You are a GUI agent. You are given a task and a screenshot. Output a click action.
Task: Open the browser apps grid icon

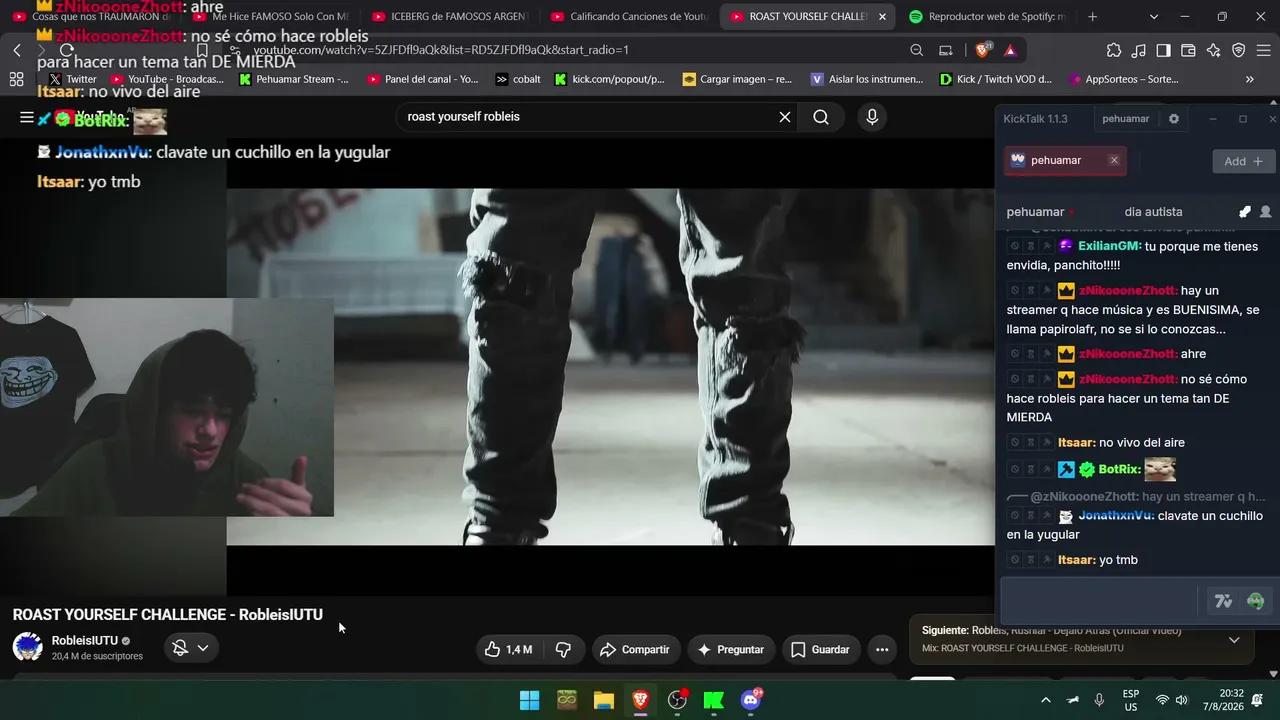[x=16, y=79]
